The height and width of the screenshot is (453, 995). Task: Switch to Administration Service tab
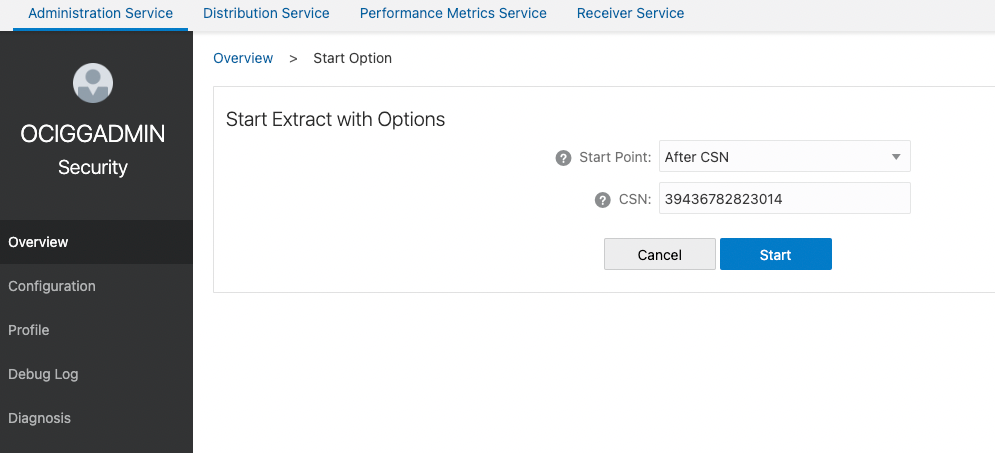tap(100, 13)
